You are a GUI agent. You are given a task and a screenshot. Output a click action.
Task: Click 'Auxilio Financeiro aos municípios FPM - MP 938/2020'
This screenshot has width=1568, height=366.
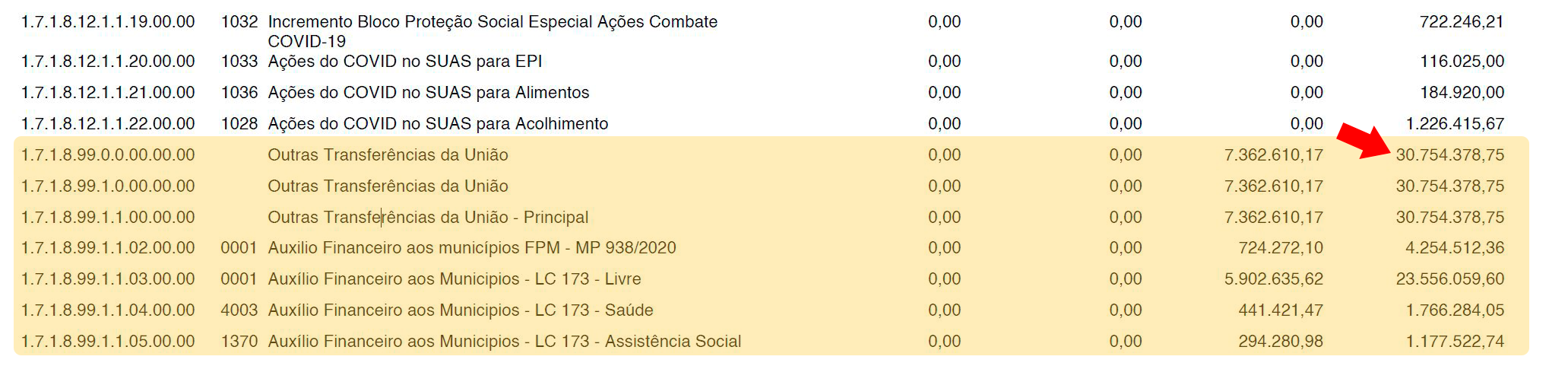tap(472, 248)
